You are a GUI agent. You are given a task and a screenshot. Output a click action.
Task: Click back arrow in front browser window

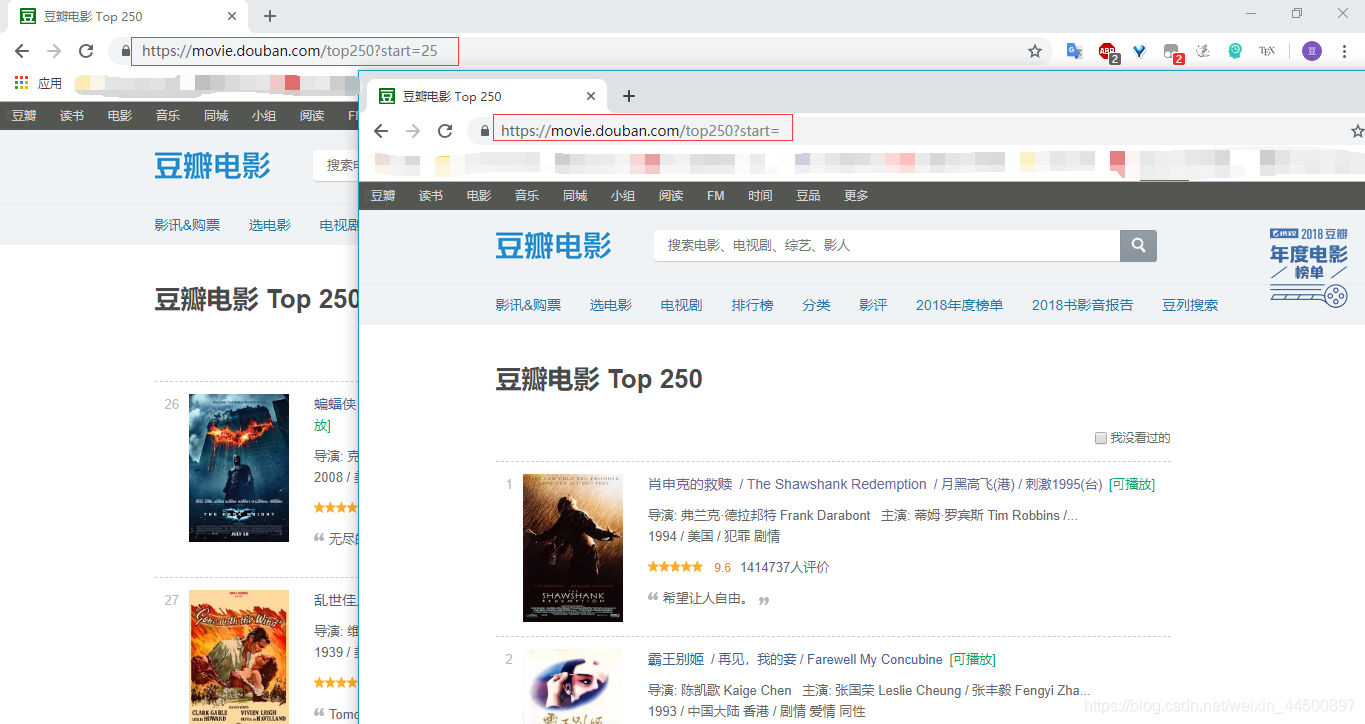[x=381, y=131]
